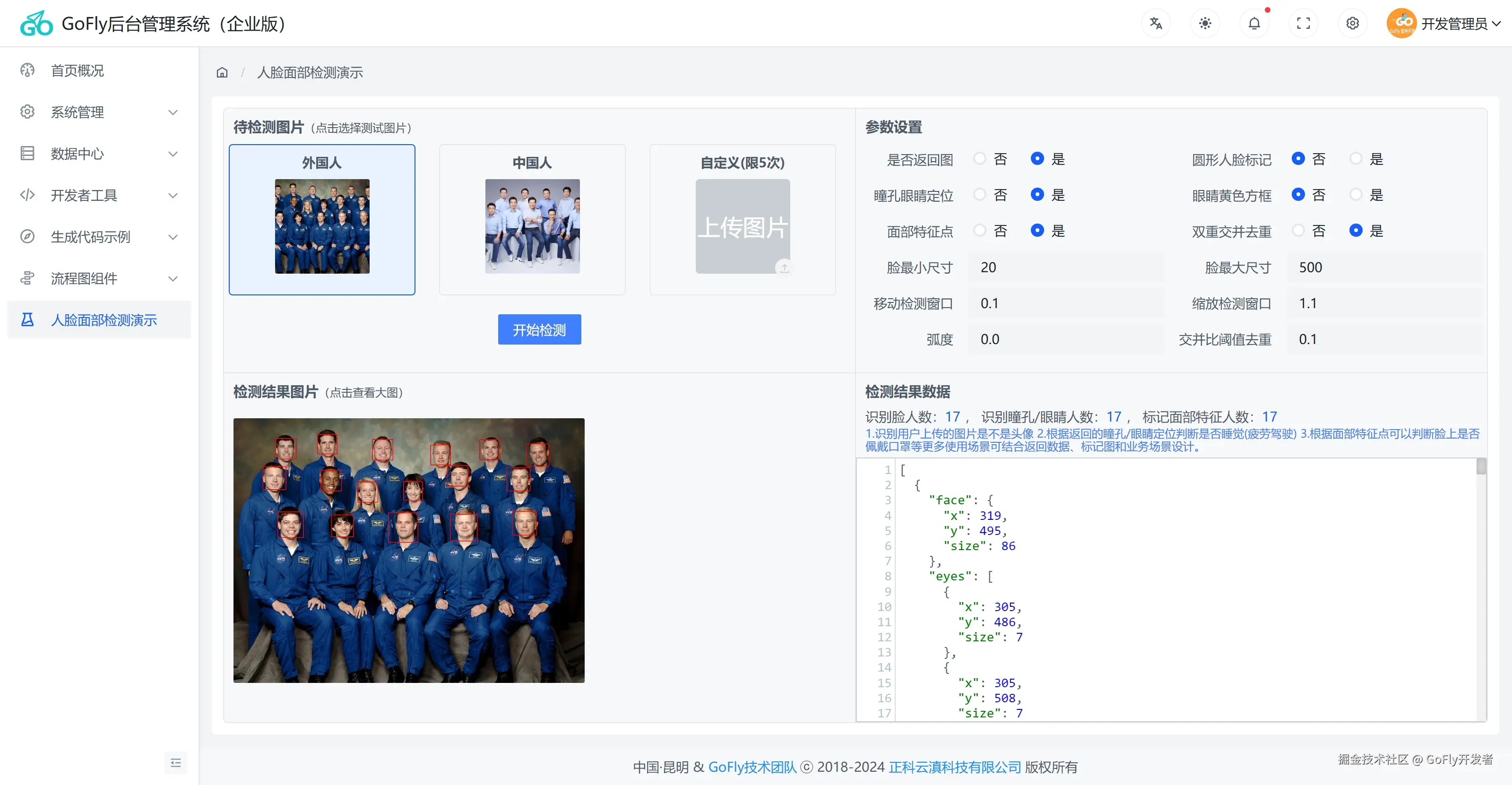Go to 首页概况 in sidebar
1512x785 pixels.
tap(78, 70)
